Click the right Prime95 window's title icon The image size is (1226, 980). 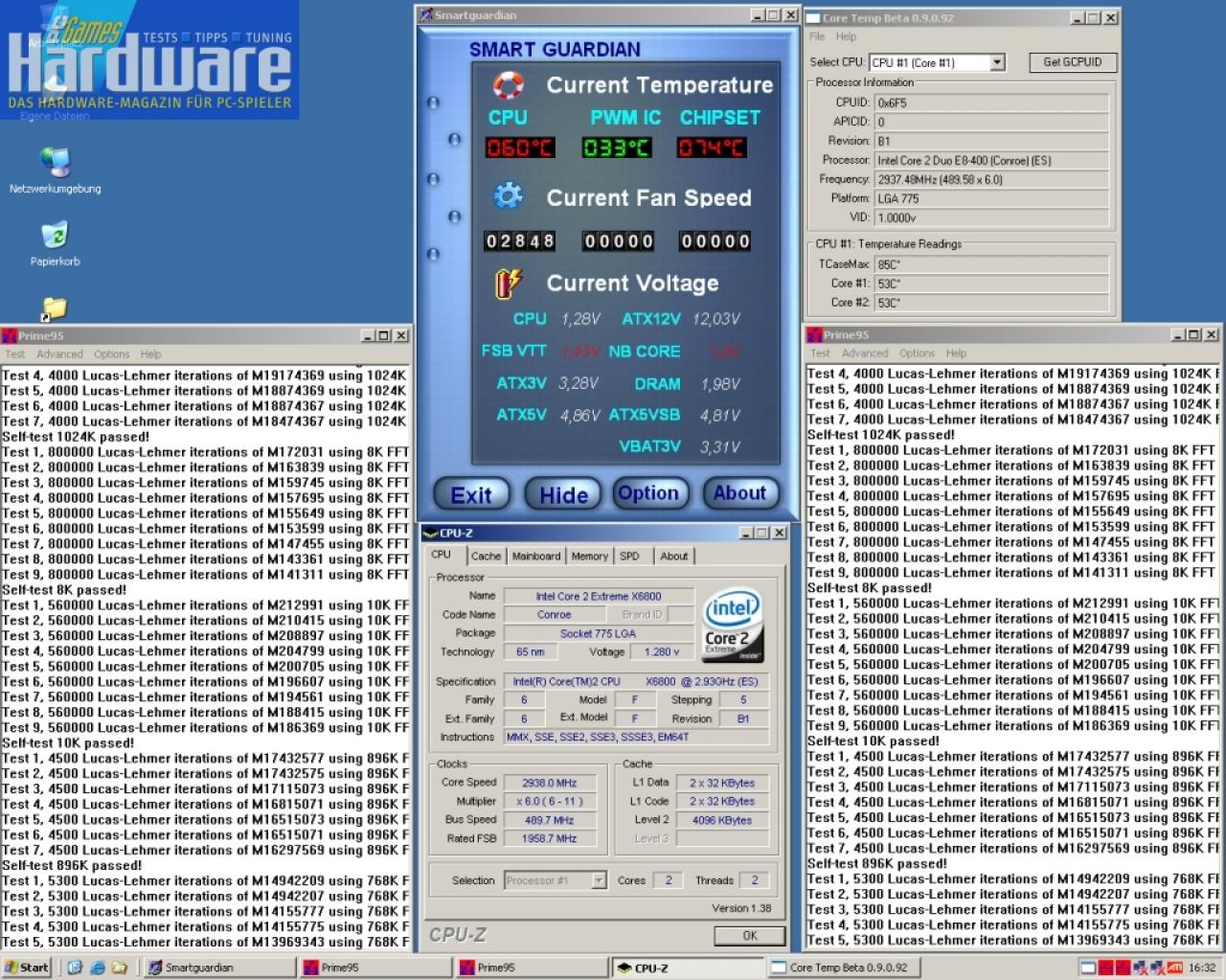click(x=814, y=334)
